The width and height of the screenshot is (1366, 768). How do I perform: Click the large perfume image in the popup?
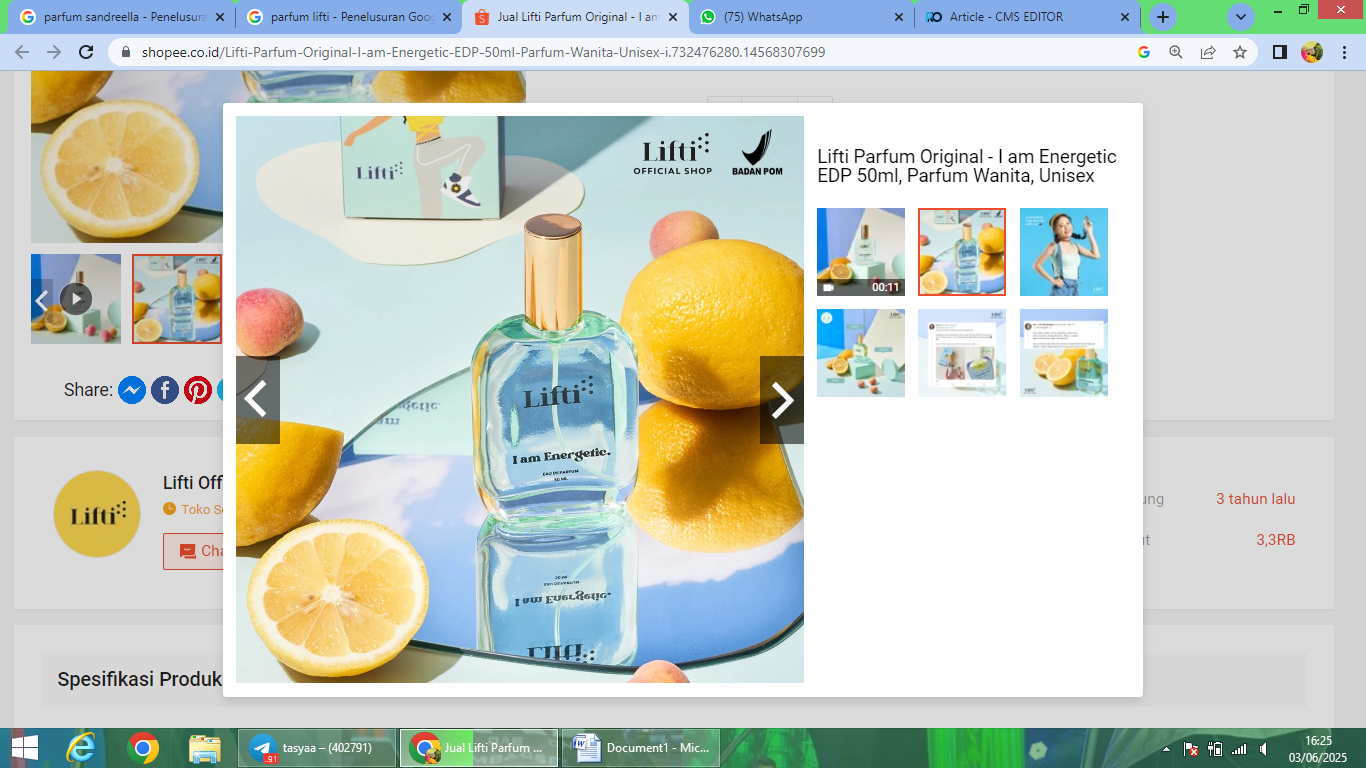[x=520, y=399]
